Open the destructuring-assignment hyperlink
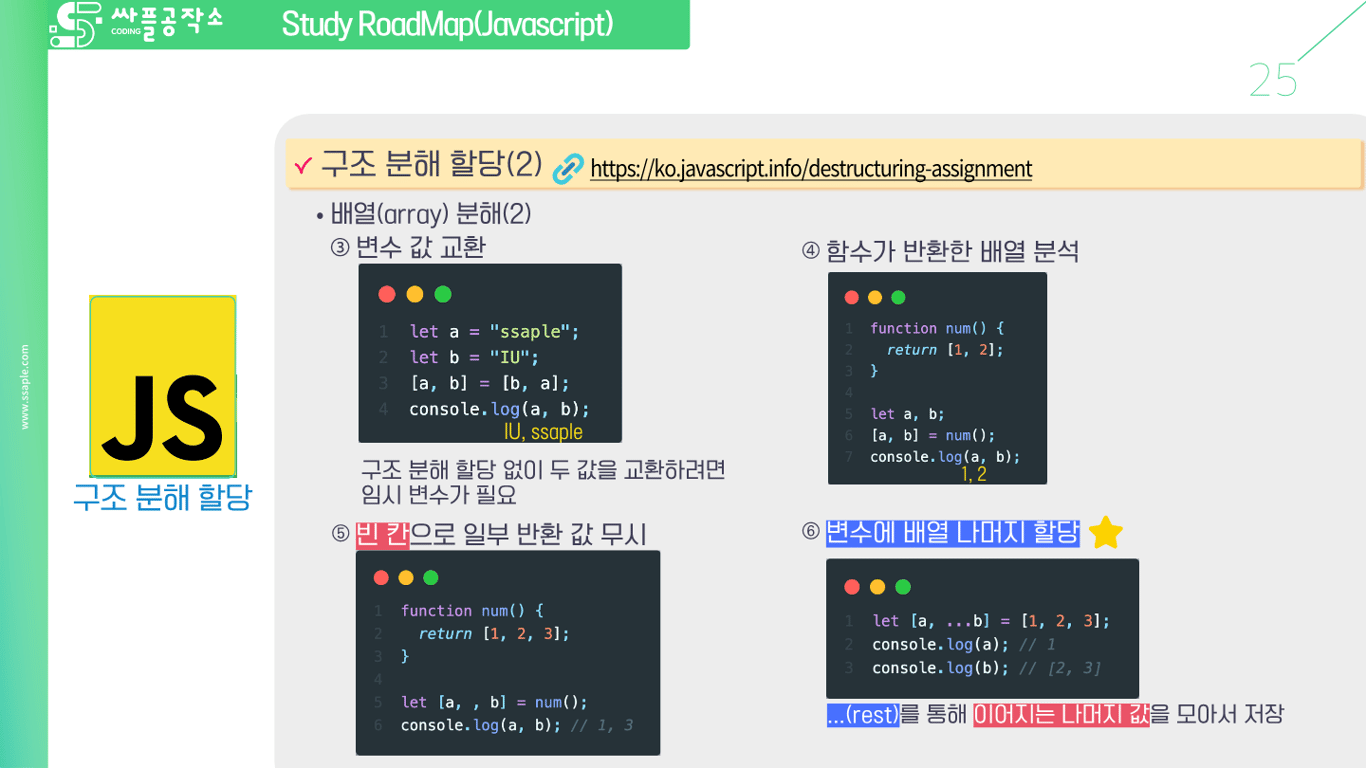The width and height of the screenshot is (1366, 768). tap(811, 169)
